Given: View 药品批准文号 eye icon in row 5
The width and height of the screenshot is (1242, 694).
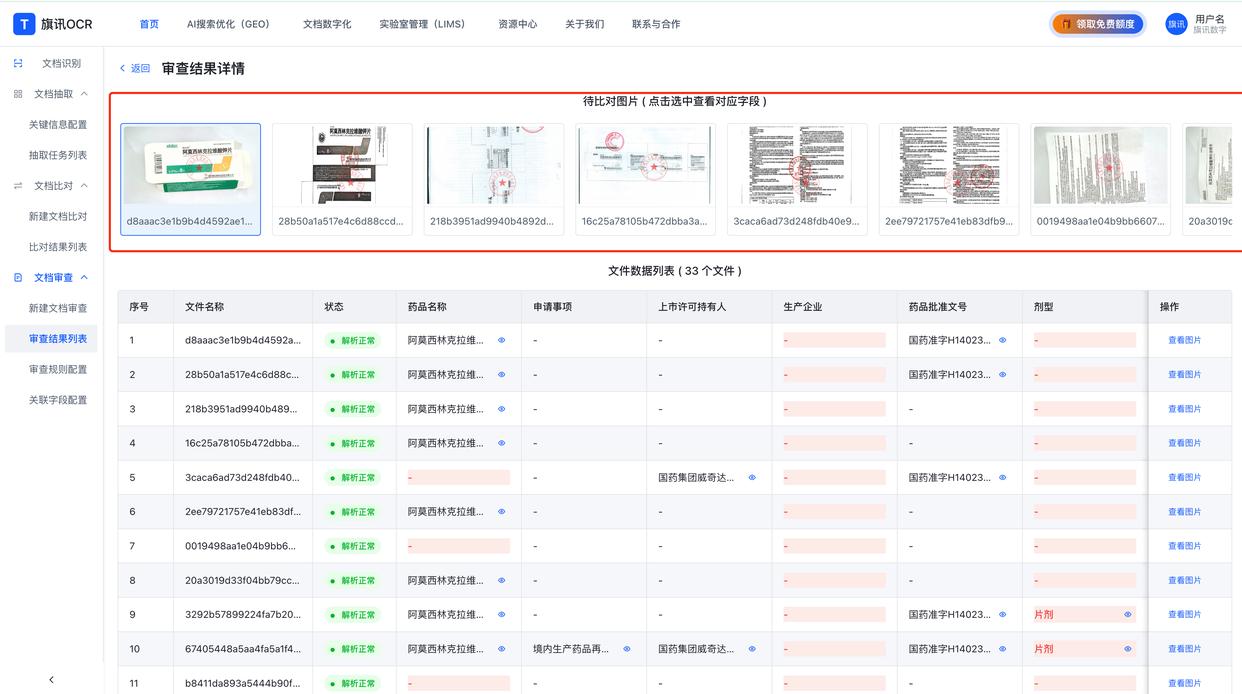Looking at the screenshot, I should (x=1002, y=477).
